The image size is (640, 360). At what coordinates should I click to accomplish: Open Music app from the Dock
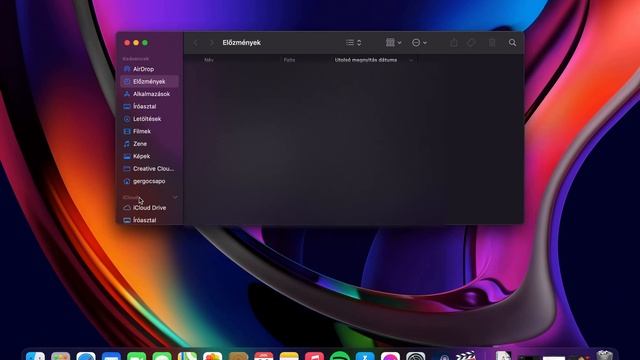coord(314,355)
